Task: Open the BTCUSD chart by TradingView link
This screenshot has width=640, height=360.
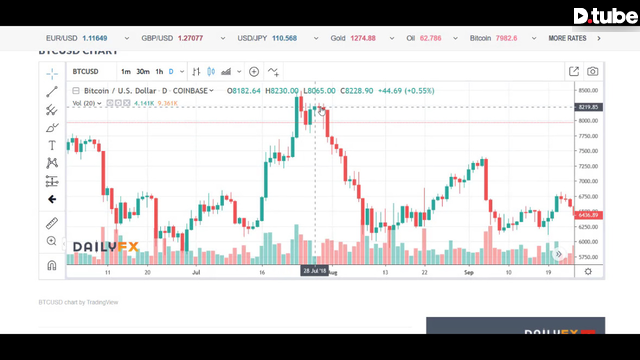Action: pyautogui.click(x=78, y=302)
